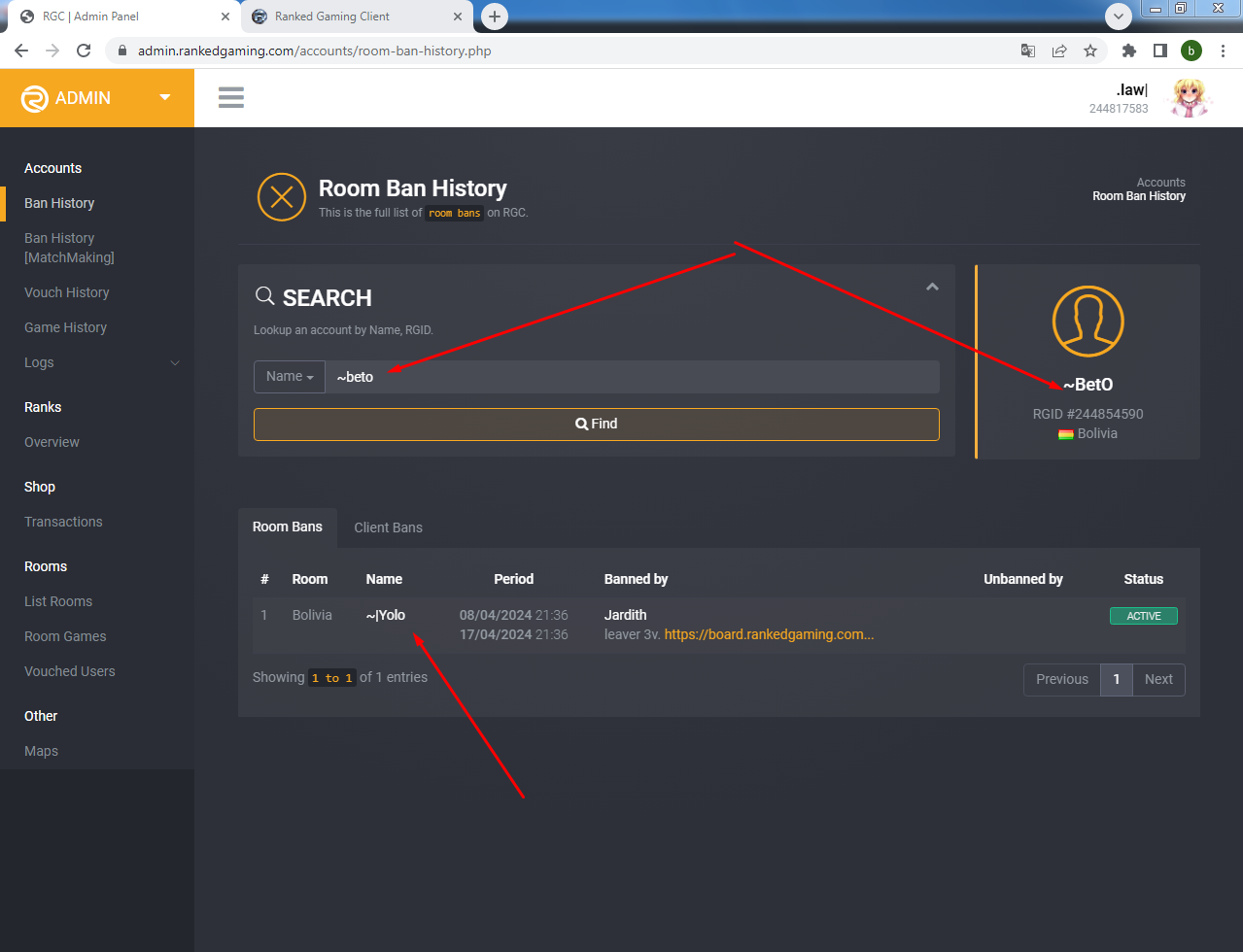Click the ~BetO profile avatar icon
This screenshot has width=1243, height=952.
[1088, 322]
